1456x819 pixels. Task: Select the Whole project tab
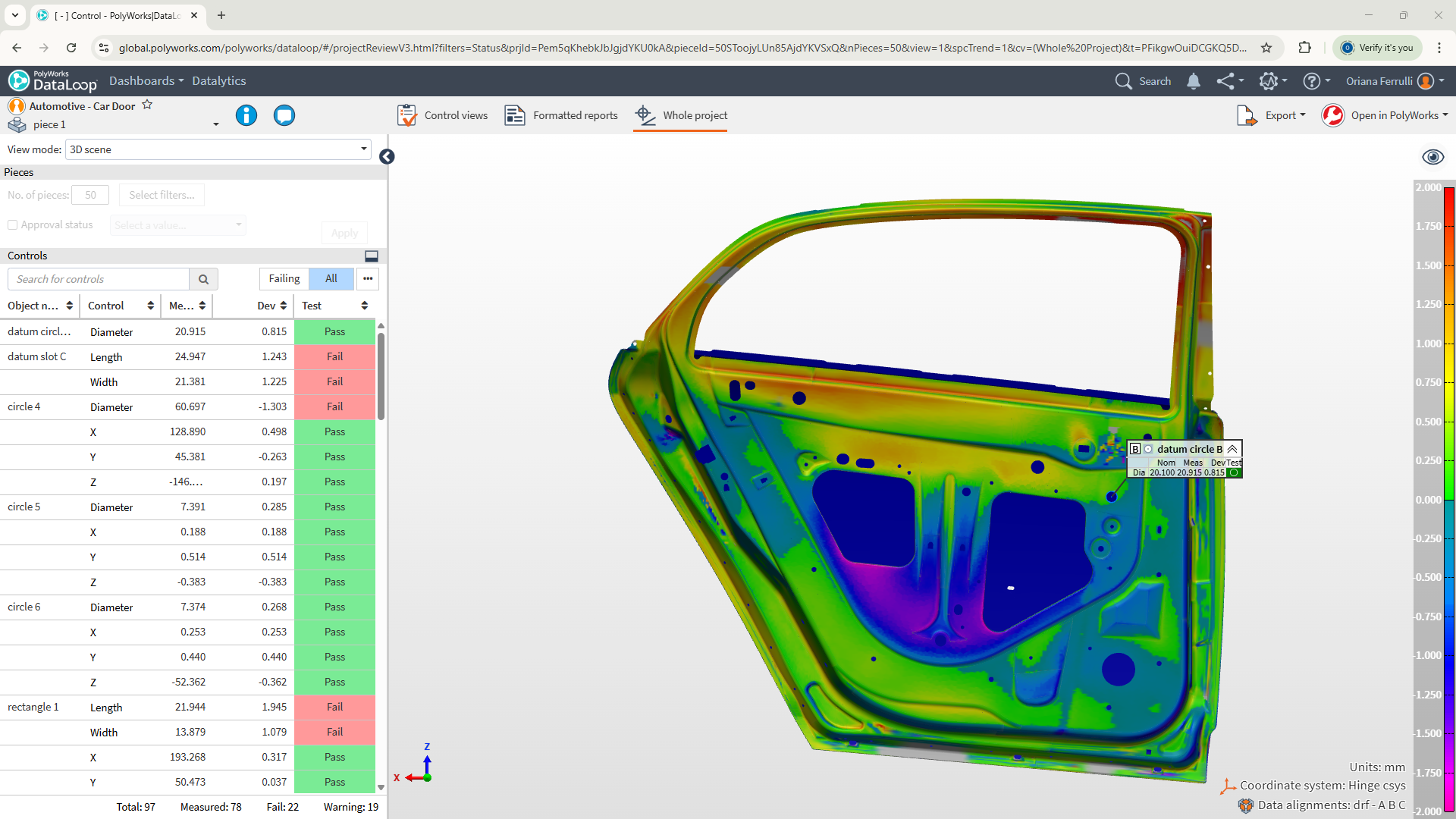(680, 115)
